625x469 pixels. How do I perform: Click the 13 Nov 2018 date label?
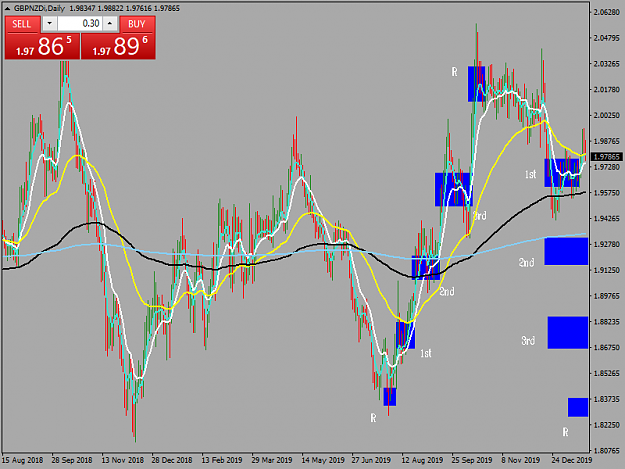(122, 460)
